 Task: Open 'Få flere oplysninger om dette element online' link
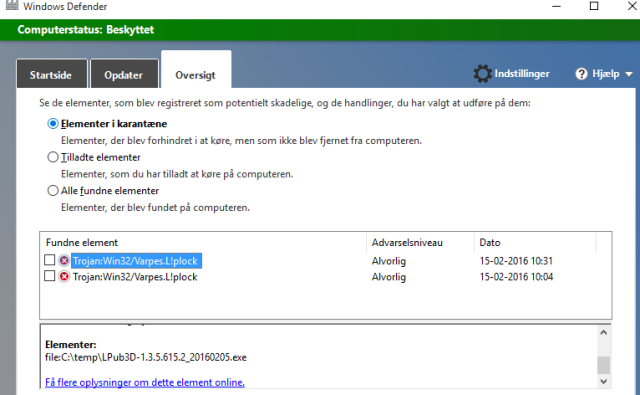(145, 383)
